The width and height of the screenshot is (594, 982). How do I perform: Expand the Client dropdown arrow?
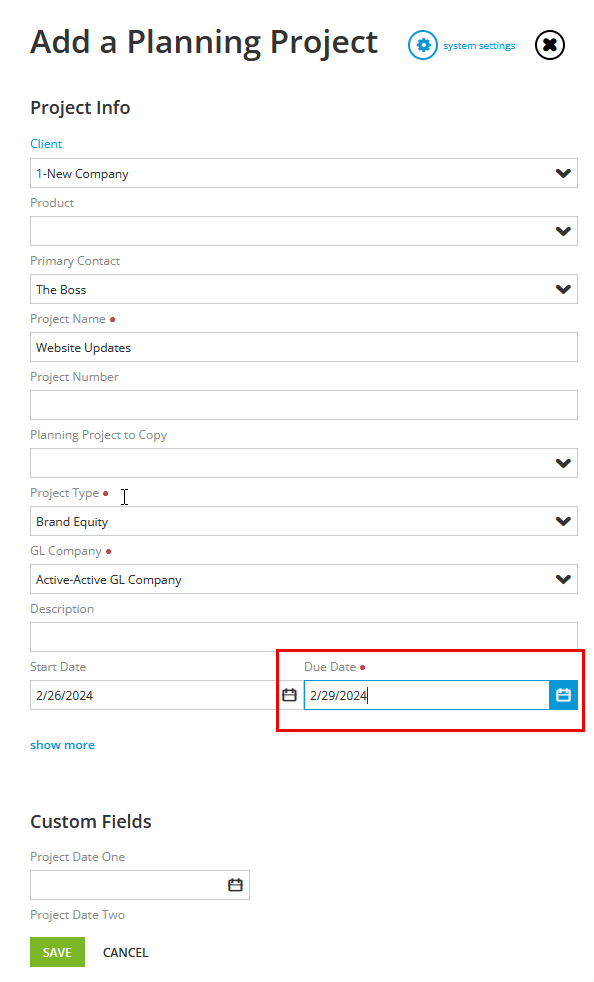[563, 173]
